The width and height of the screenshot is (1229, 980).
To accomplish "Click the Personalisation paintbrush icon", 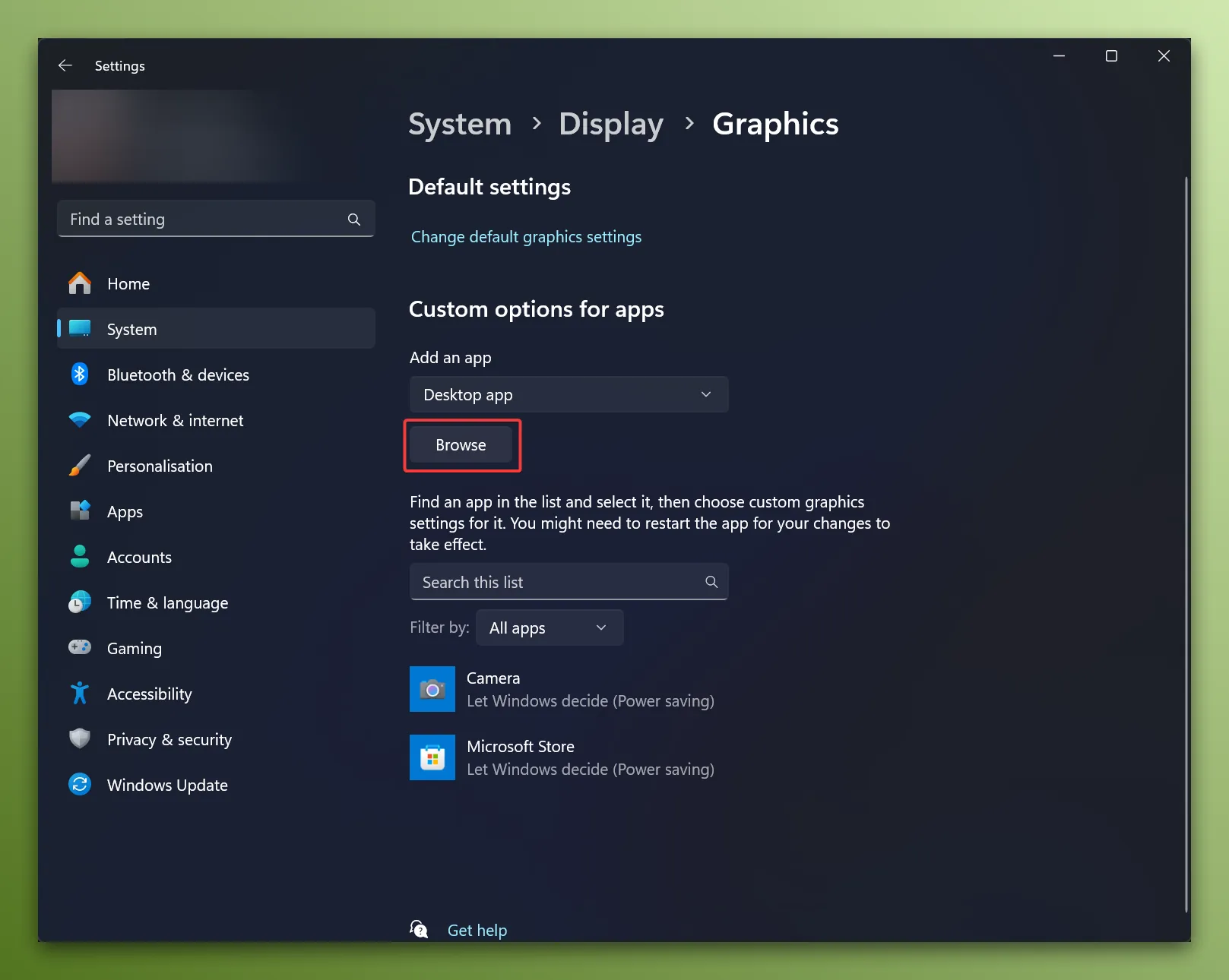I will 79,466.
